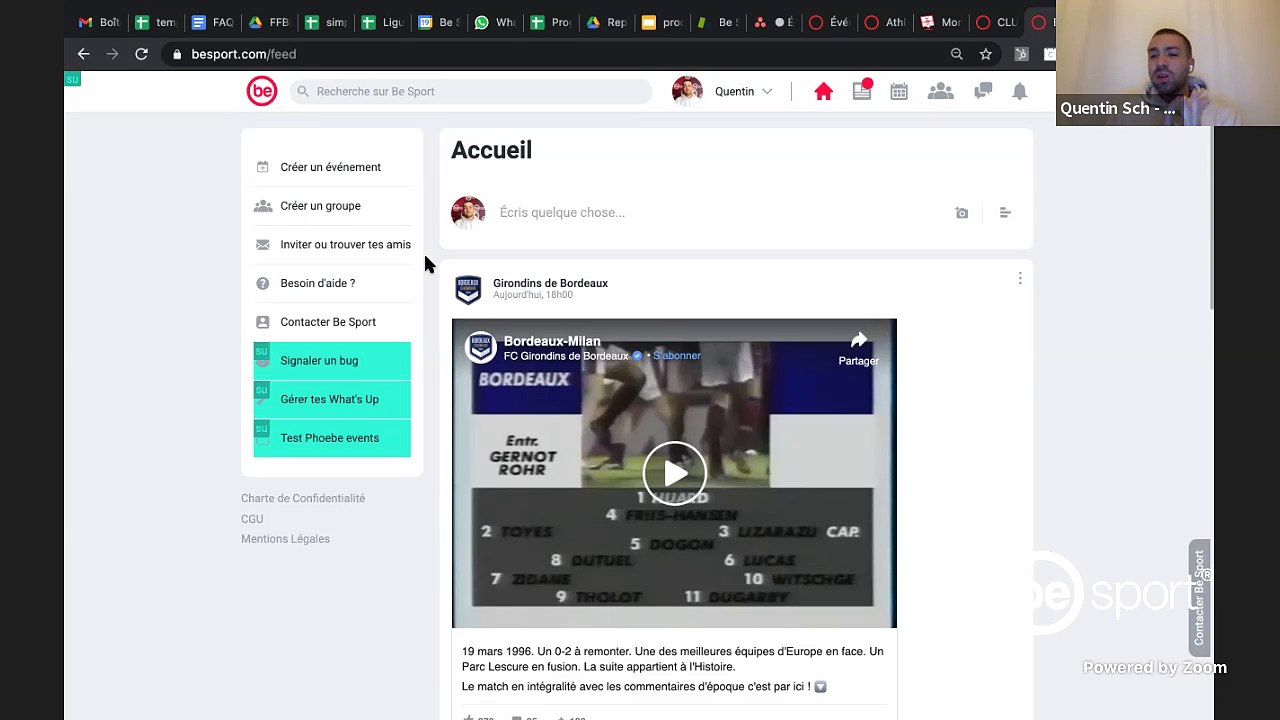Switch to the FAQ document tab

click(x=212, y=22)
